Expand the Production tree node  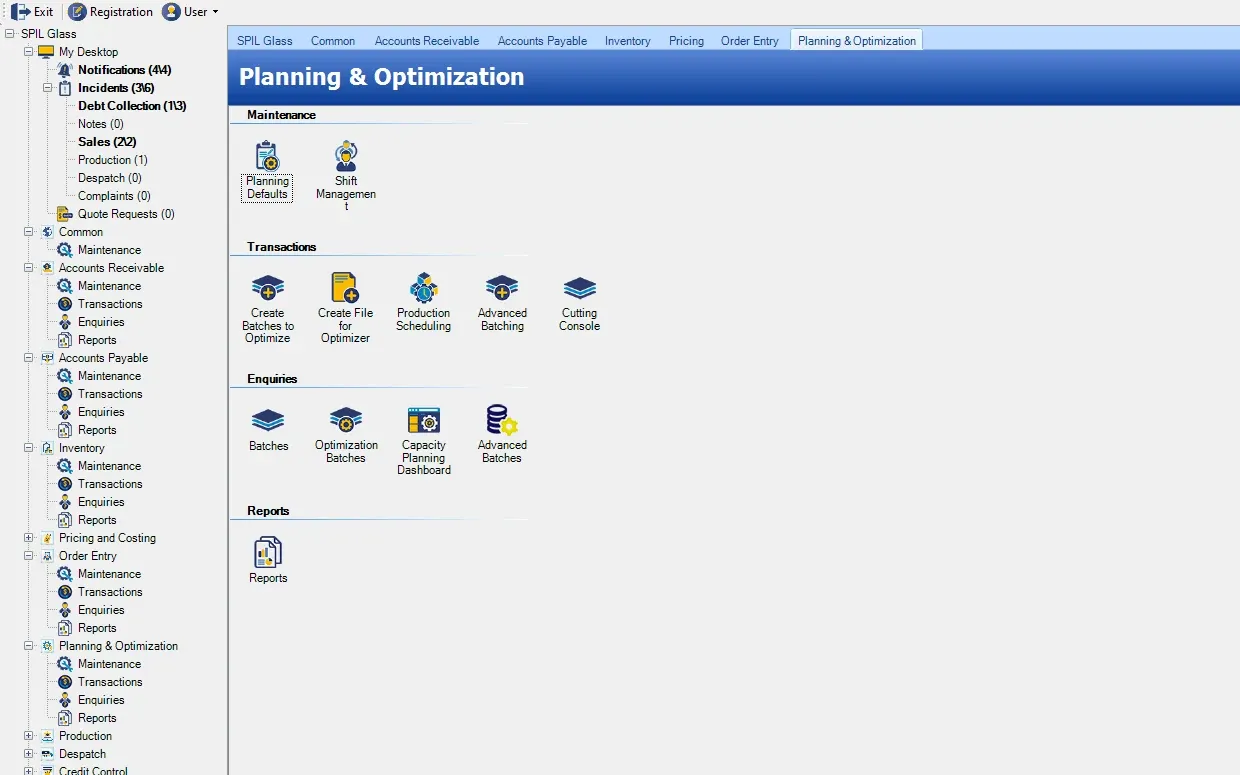click(29, 736)
